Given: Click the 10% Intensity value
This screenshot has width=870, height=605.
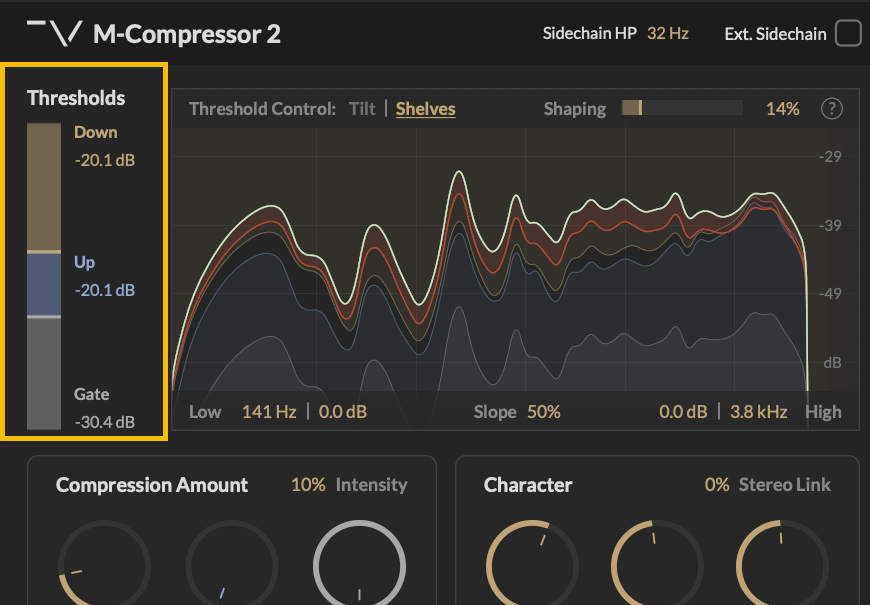Looking at the screenshot, I should [x=308, y=485].
